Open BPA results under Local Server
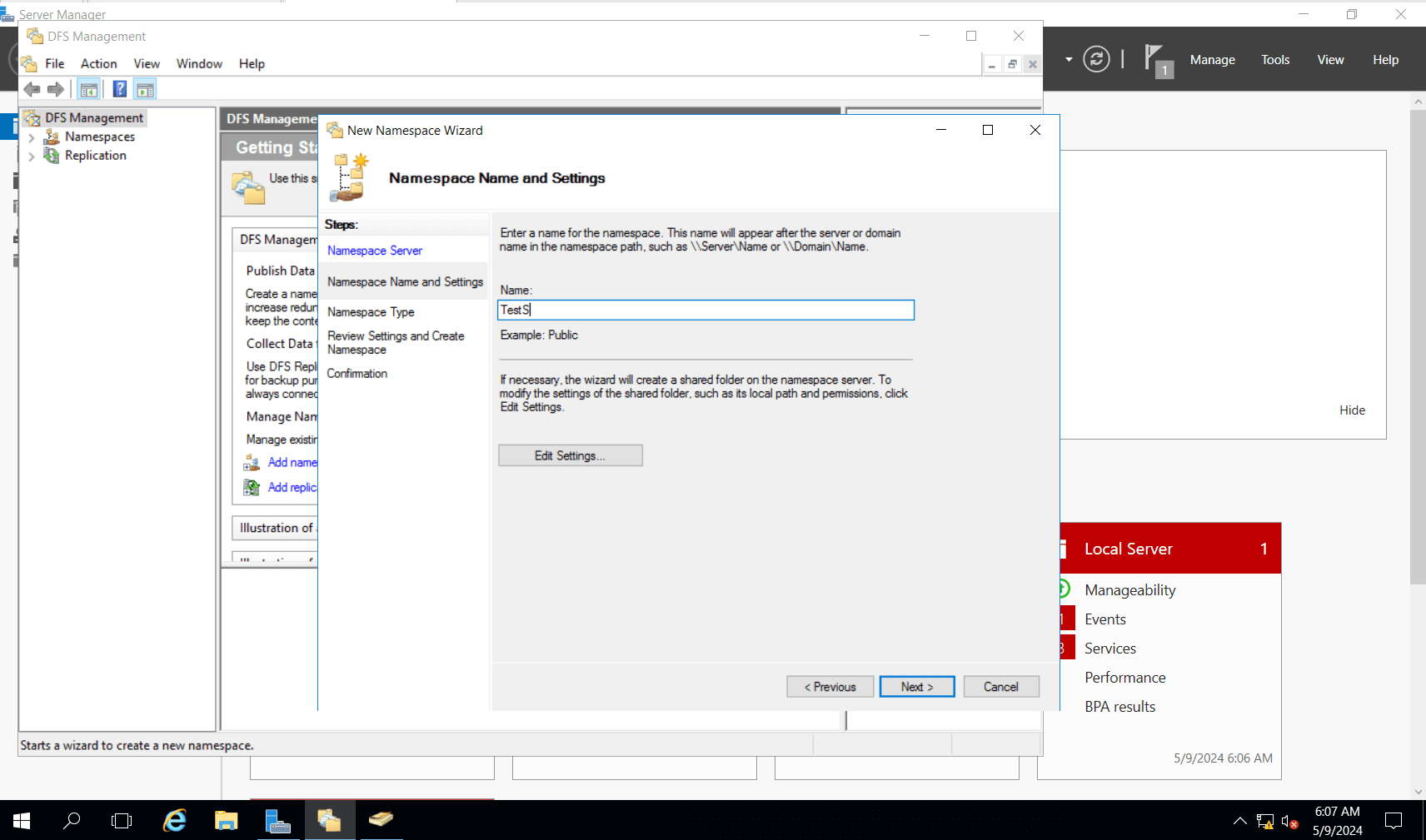The image size is (1426, 840). (1120, 707)
